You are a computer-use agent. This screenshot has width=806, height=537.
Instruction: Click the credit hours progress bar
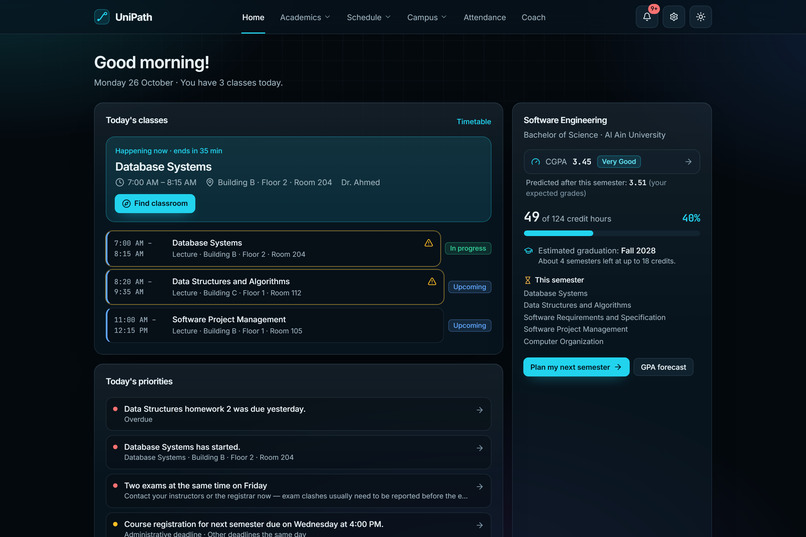click(612, 233)
